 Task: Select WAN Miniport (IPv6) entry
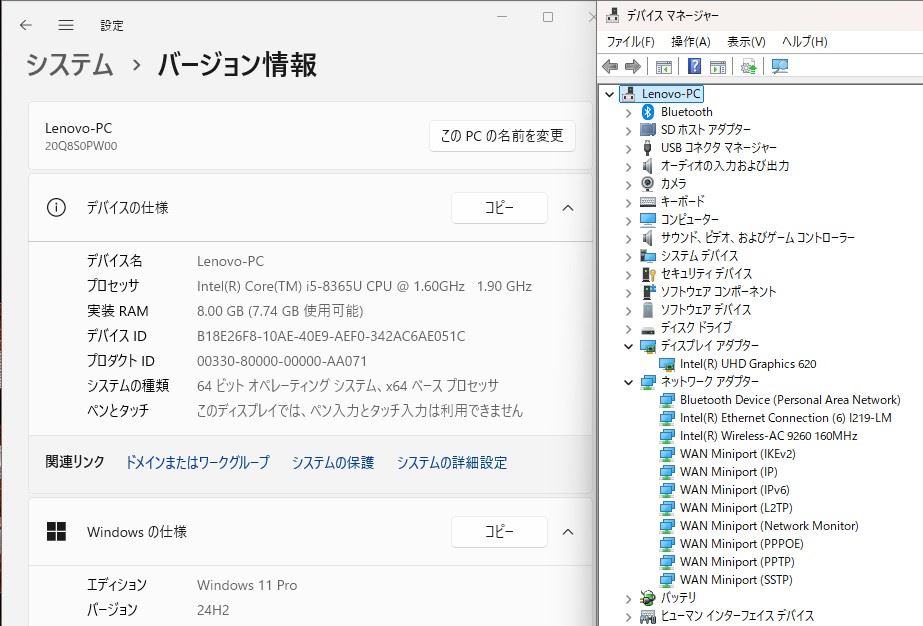pos(735,490)
